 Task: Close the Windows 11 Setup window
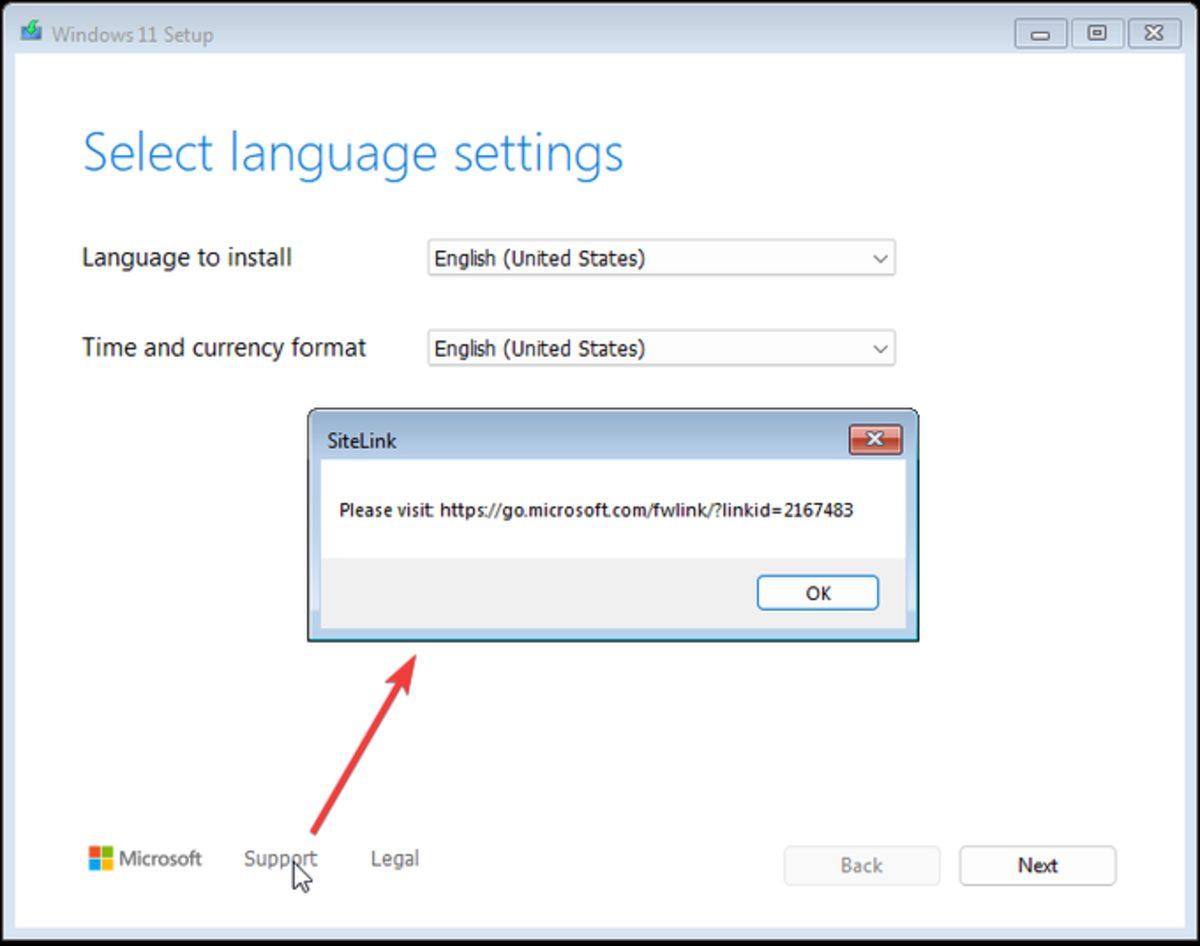pos(1152,33)
